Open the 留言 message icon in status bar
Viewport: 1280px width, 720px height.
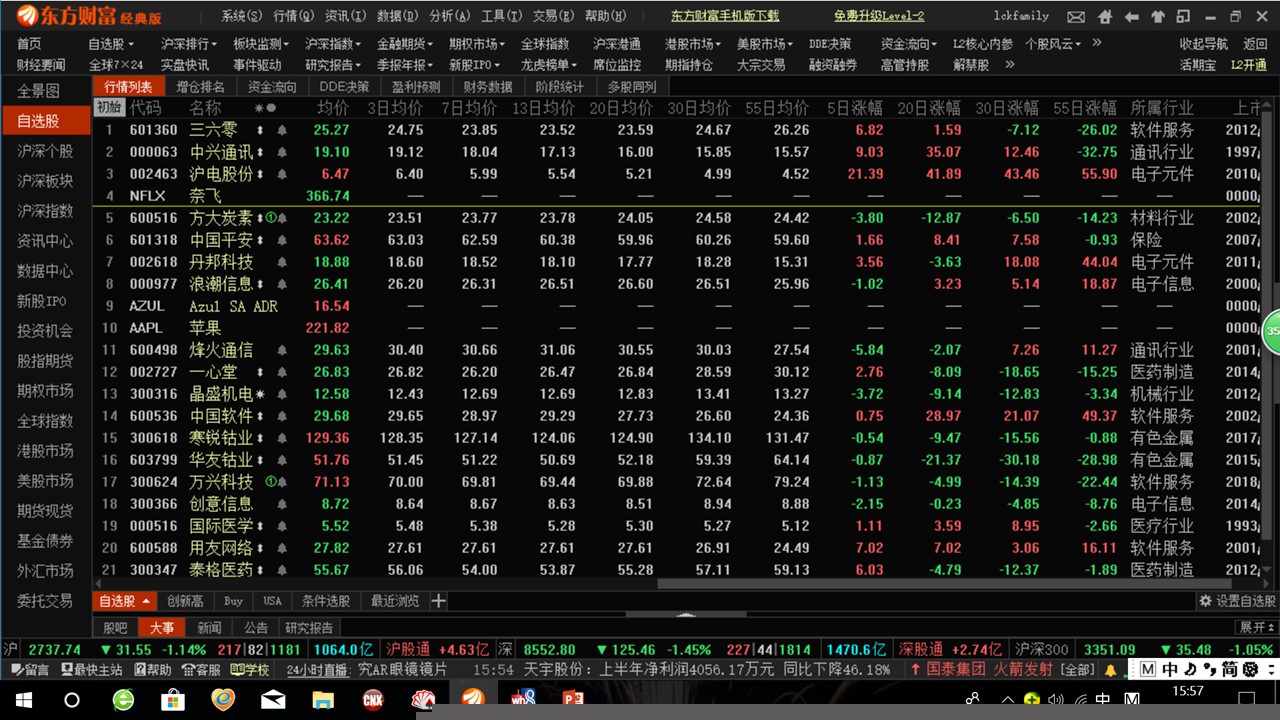(30, 669)
